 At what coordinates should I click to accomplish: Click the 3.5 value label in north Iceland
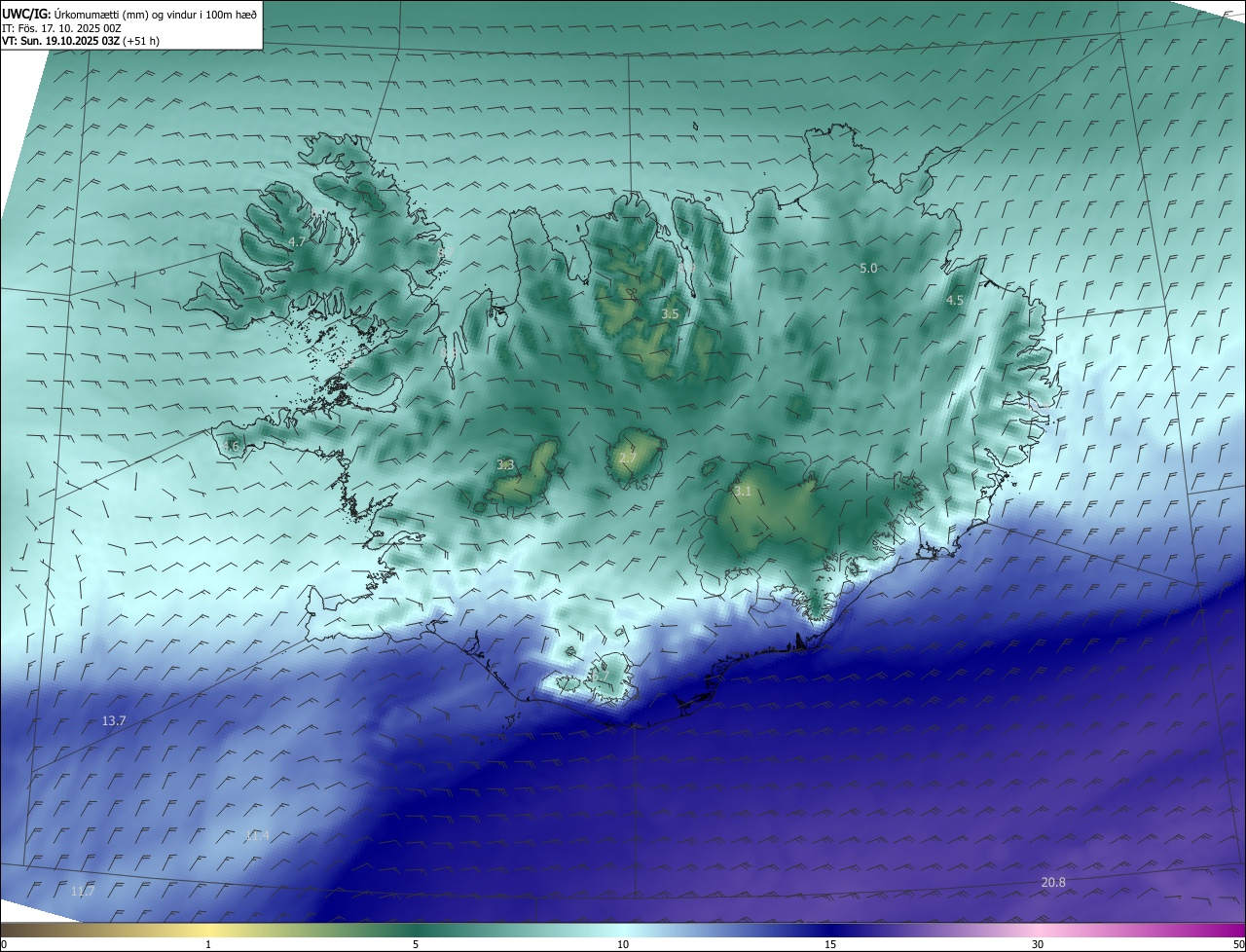670,313
